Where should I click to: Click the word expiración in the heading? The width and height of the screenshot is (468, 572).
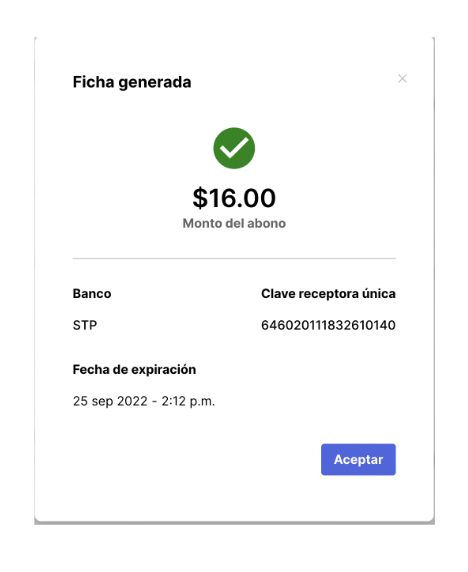click(163, 370)
